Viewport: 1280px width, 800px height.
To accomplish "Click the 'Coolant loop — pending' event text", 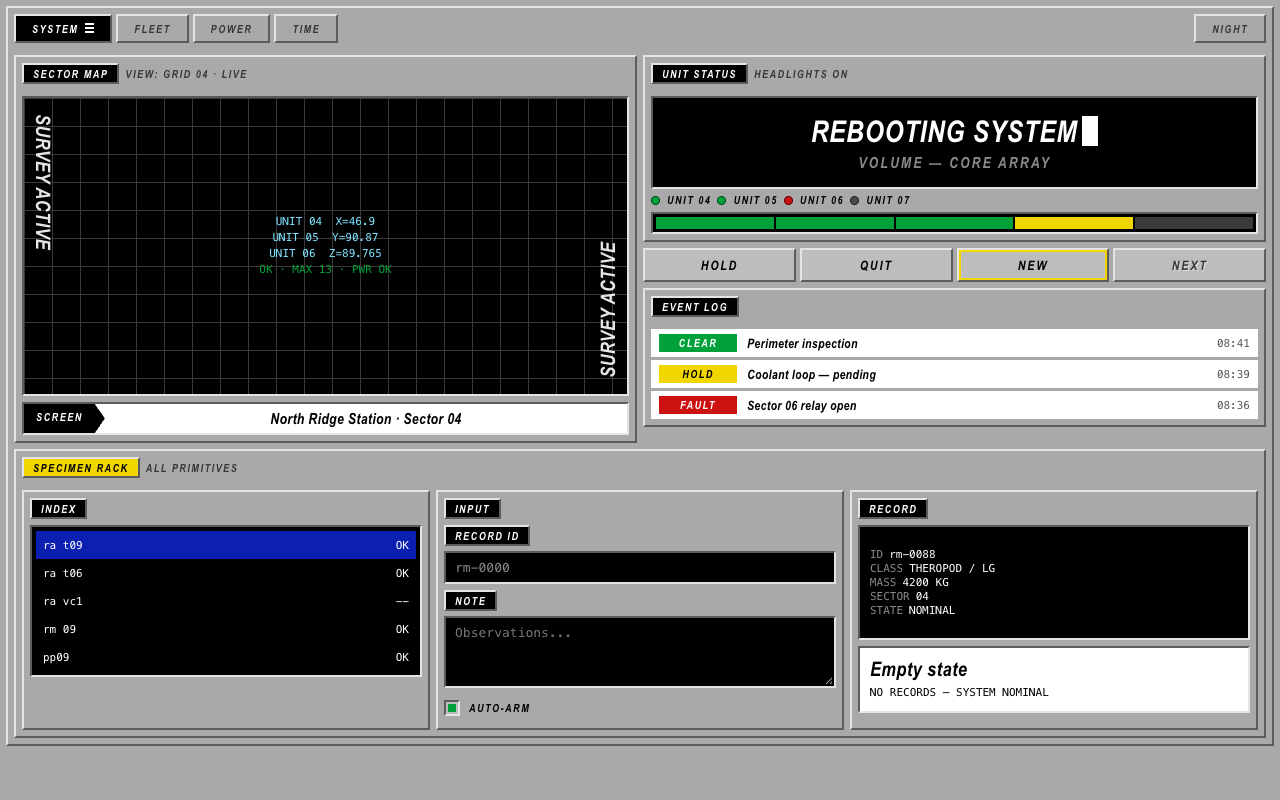I will coord(811,374).
